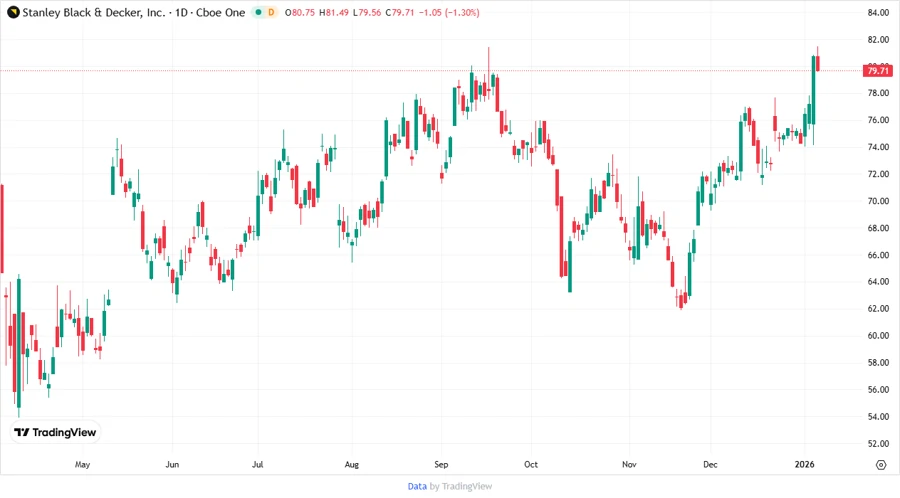900x498 pixels.
Task: Click the Nov label on time axis
Action: [x=629, y=465]
